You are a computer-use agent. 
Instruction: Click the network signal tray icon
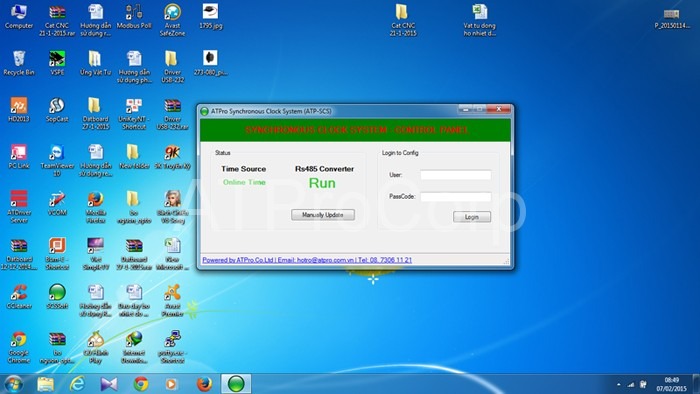tap(631, 385)
